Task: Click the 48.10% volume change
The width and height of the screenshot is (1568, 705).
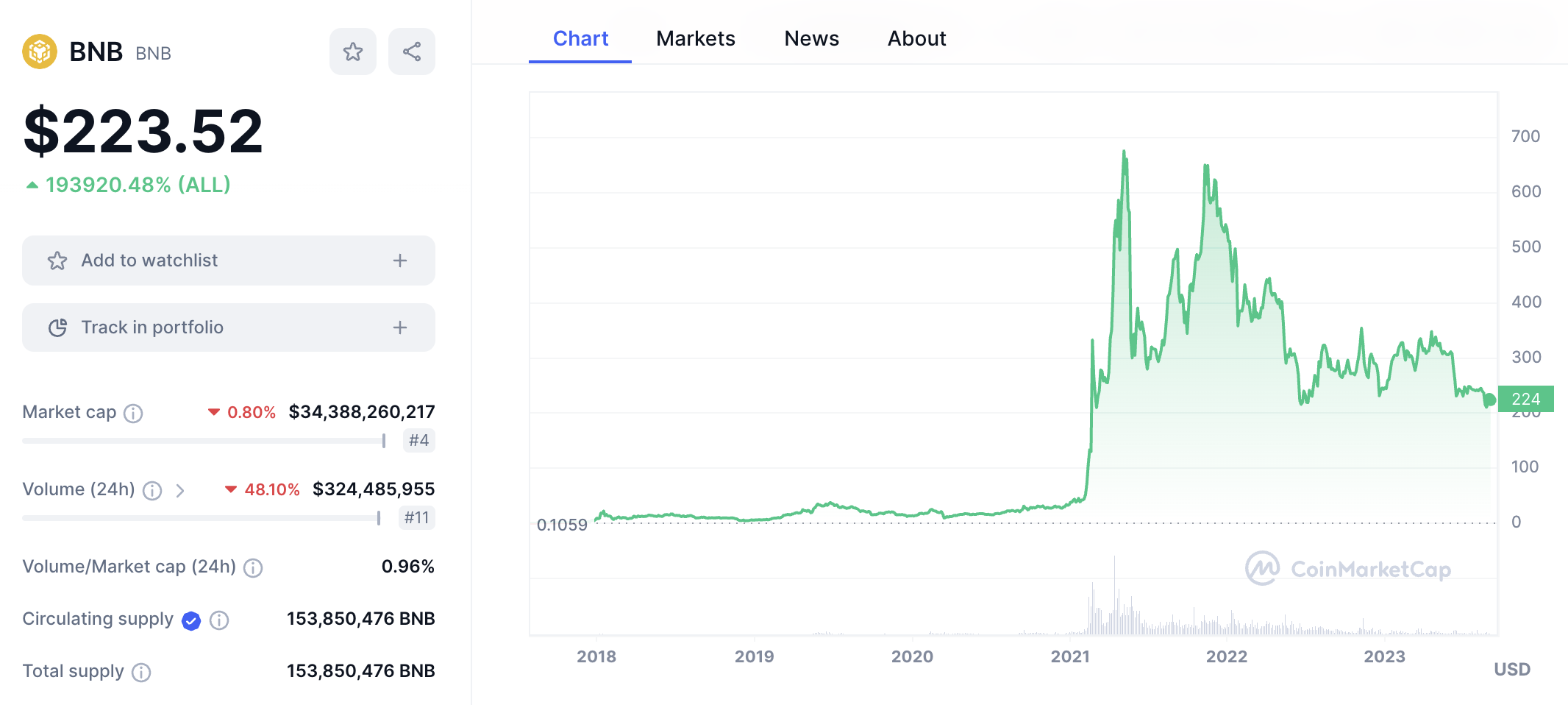Action: tap(272, 489)
